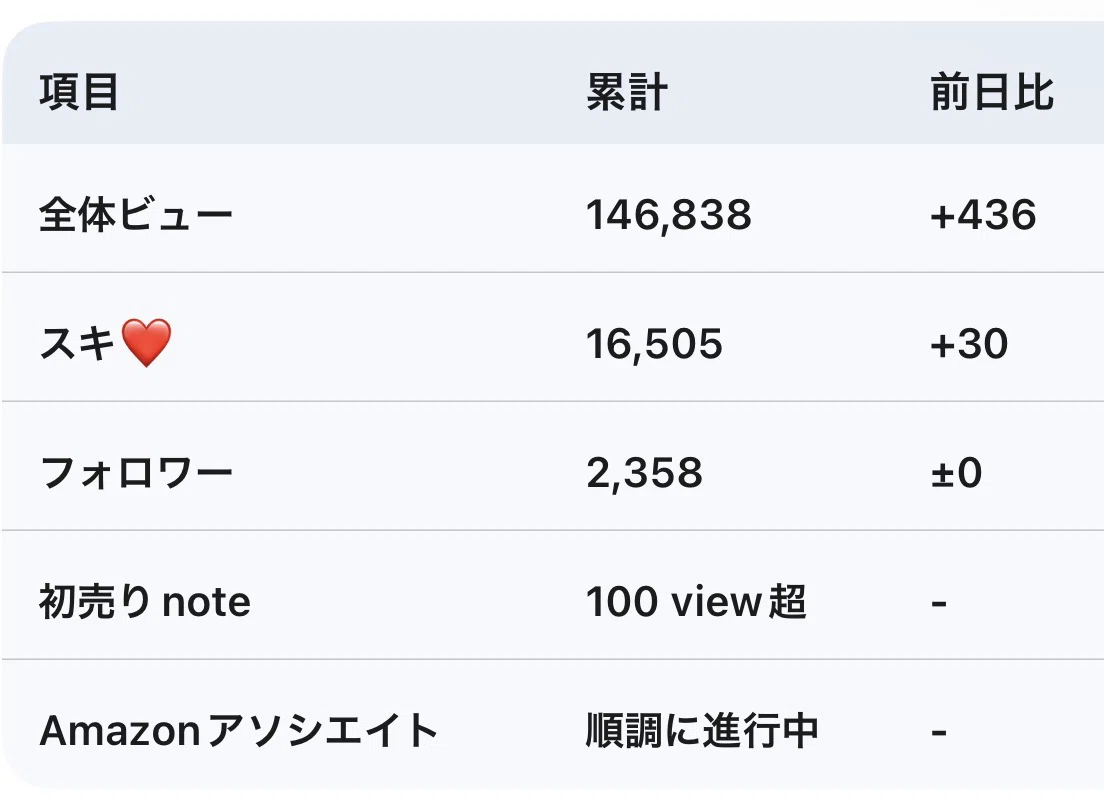This screenshot has width=1104, height=809.
Task: Select the 前日比 column header
Action: (x=992, y=92)
